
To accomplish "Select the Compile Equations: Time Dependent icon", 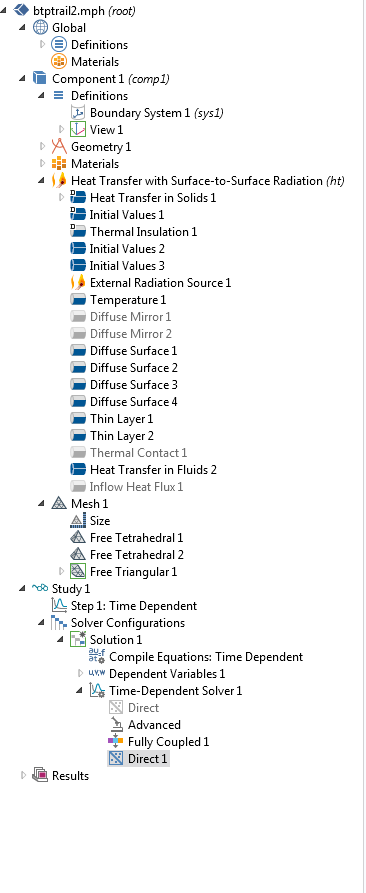I will 97,657.
